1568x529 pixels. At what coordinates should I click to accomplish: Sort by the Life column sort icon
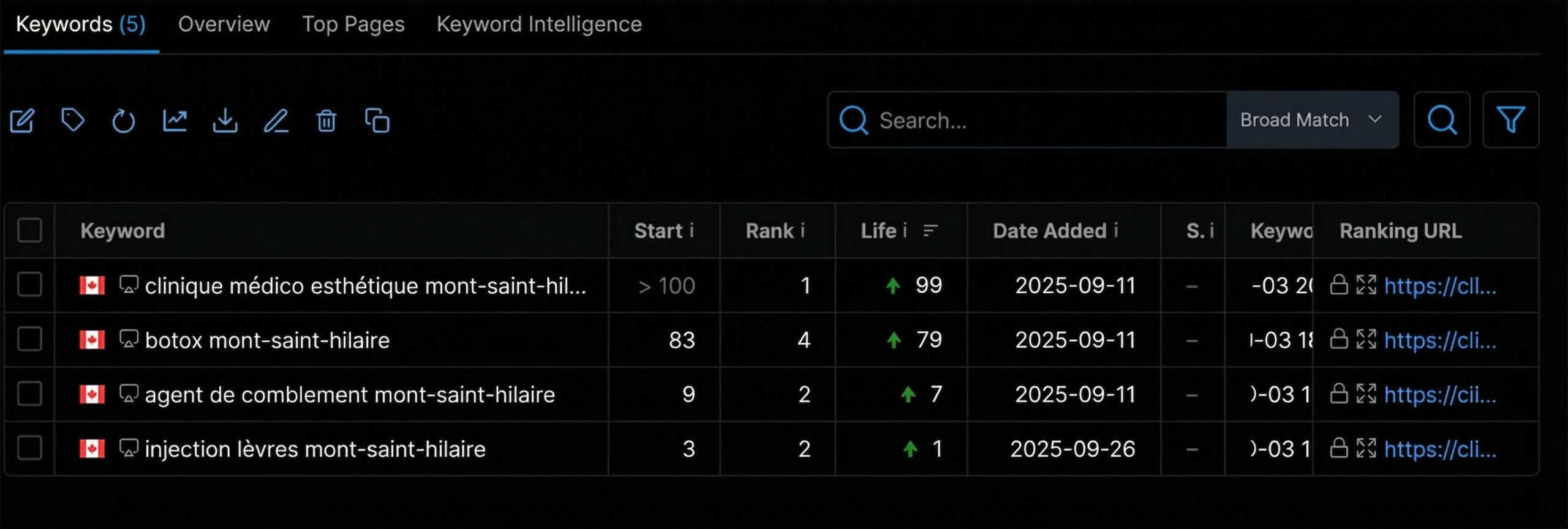(930, 231)
